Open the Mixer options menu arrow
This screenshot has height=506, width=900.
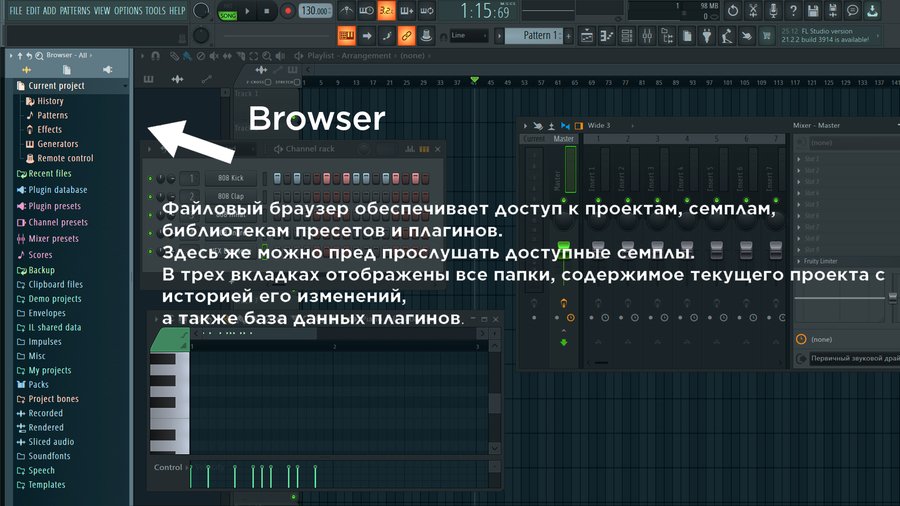click(x=525, y=126)
